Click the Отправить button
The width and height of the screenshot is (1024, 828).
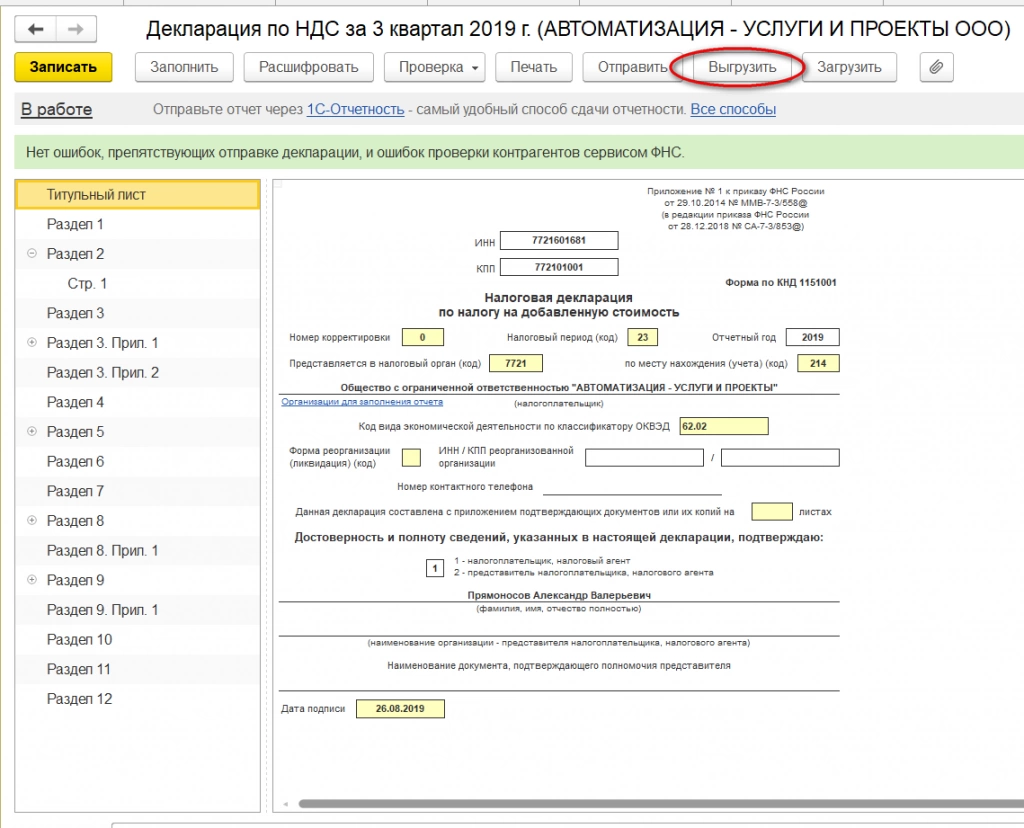pos(632,67)
